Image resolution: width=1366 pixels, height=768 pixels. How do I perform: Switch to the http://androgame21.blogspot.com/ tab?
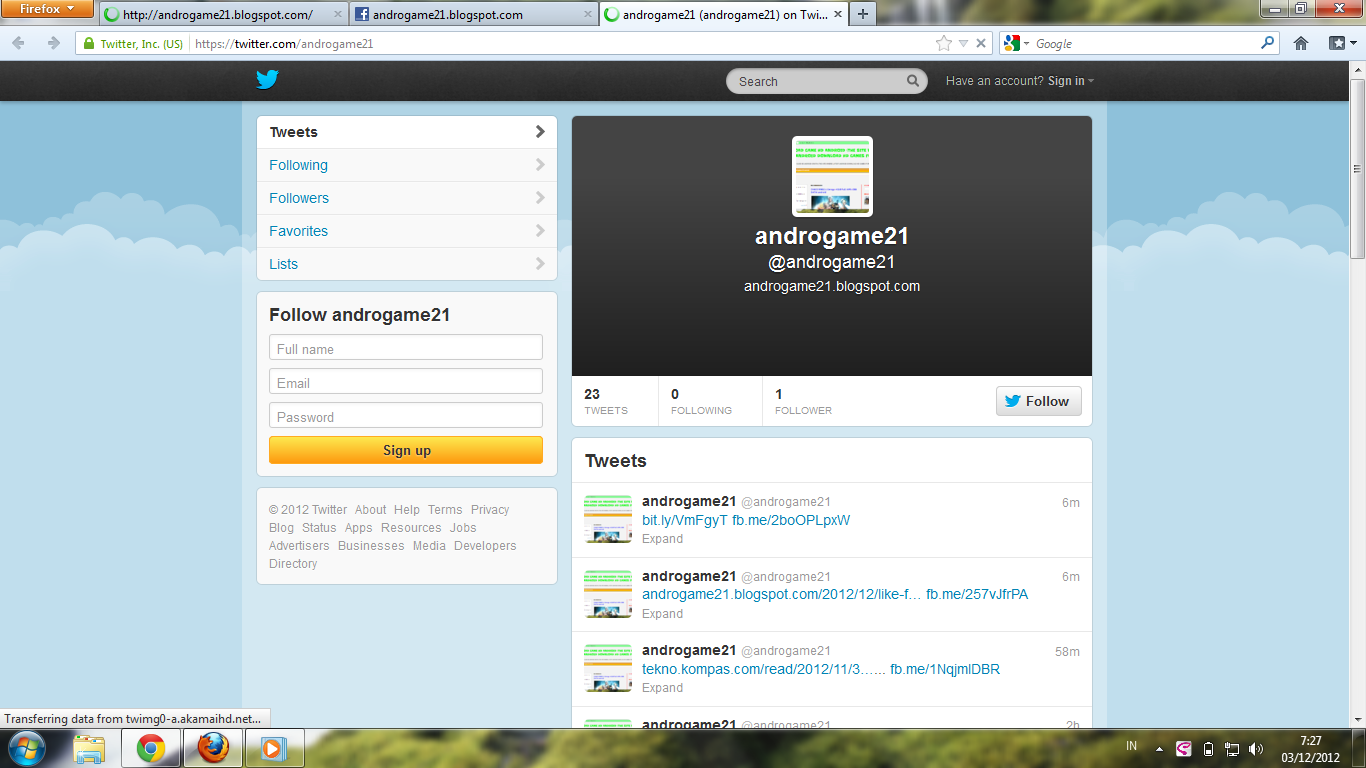click(x=224, y=15)
